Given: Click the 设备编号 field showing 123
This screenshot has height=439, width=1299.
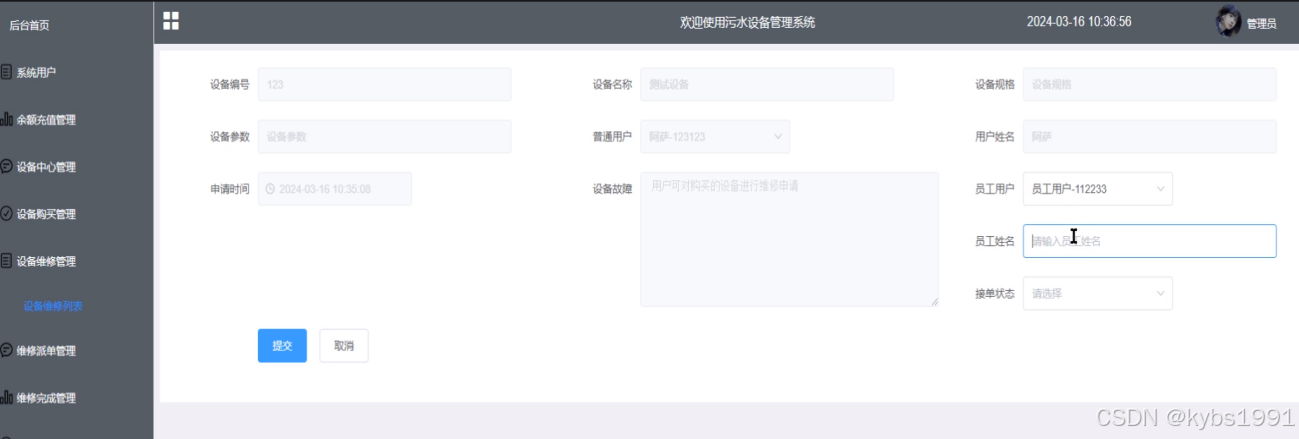Looking at the screenshot, I should point(384,84).
